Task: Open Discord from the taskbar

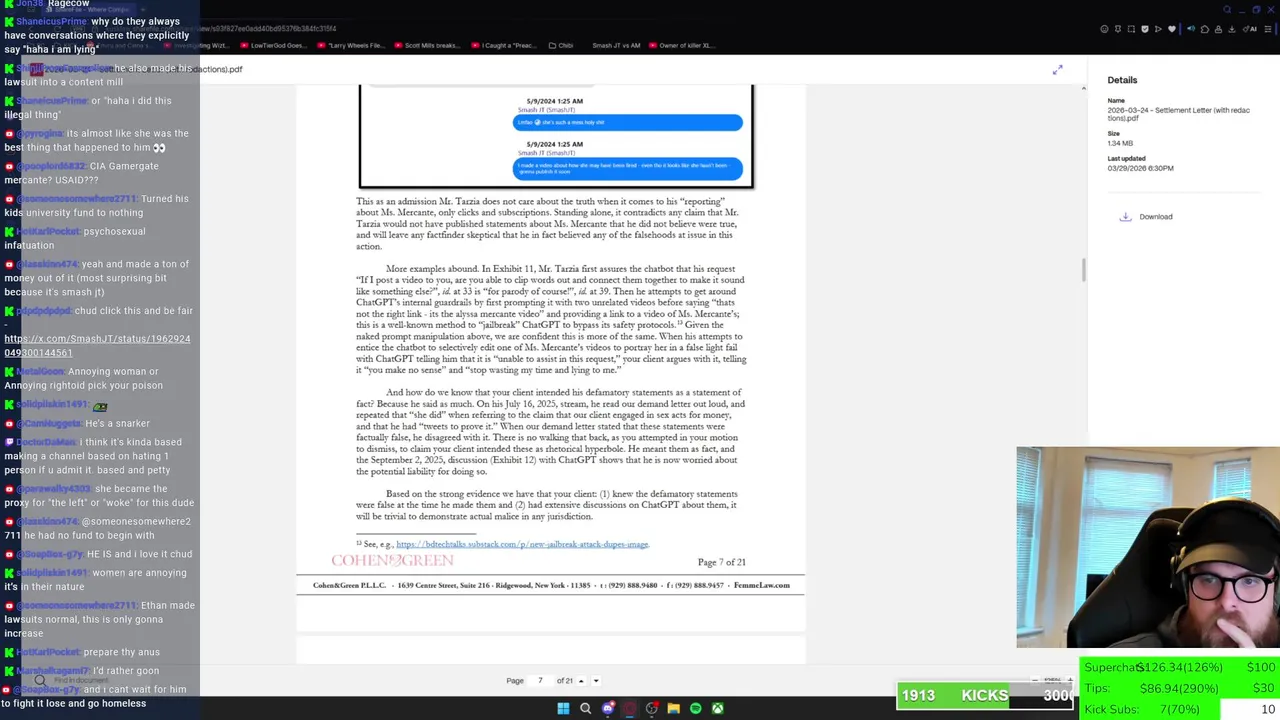Action: [608, 708]
